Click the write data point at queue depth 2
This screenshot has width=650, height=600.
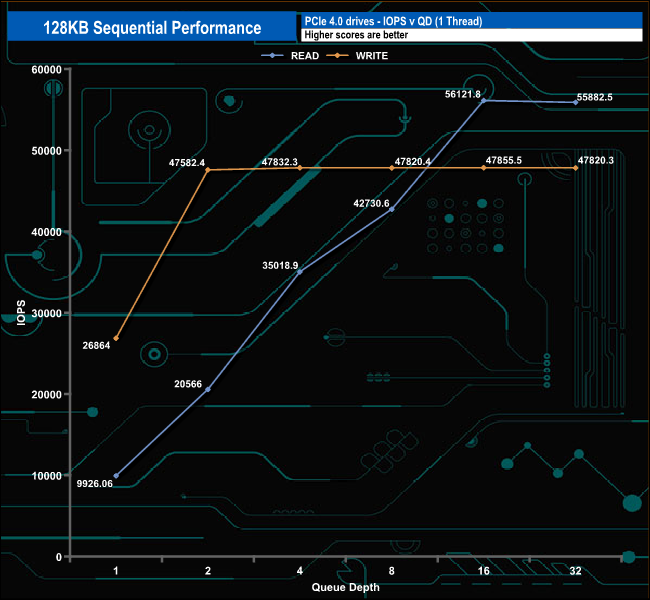click(208, 170)
